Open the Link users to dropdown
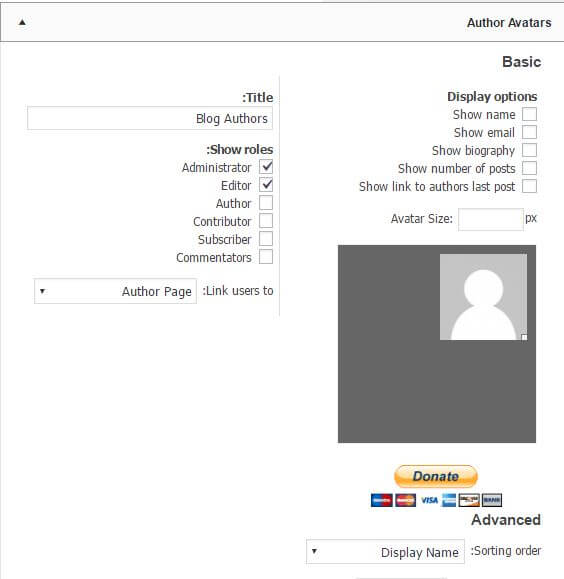This screenshot has width=564, height=579. pyautogui.click(x=115, y=291)
